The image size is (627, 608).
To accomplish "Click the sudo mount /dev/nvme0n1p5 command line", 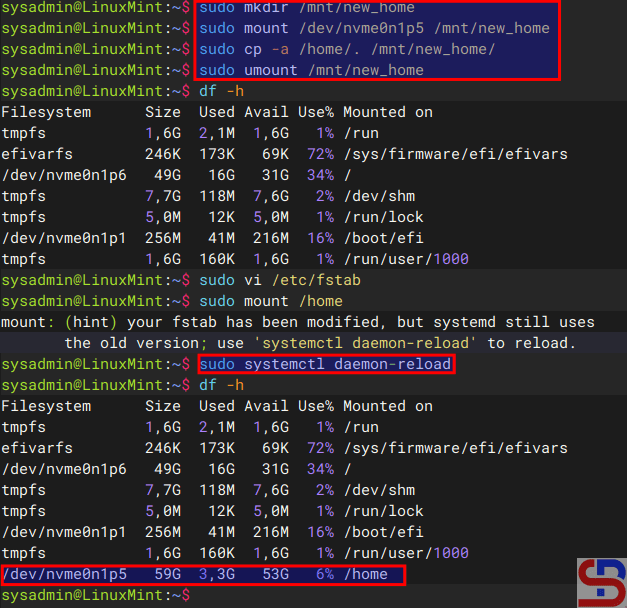I will tap(374, 28).
